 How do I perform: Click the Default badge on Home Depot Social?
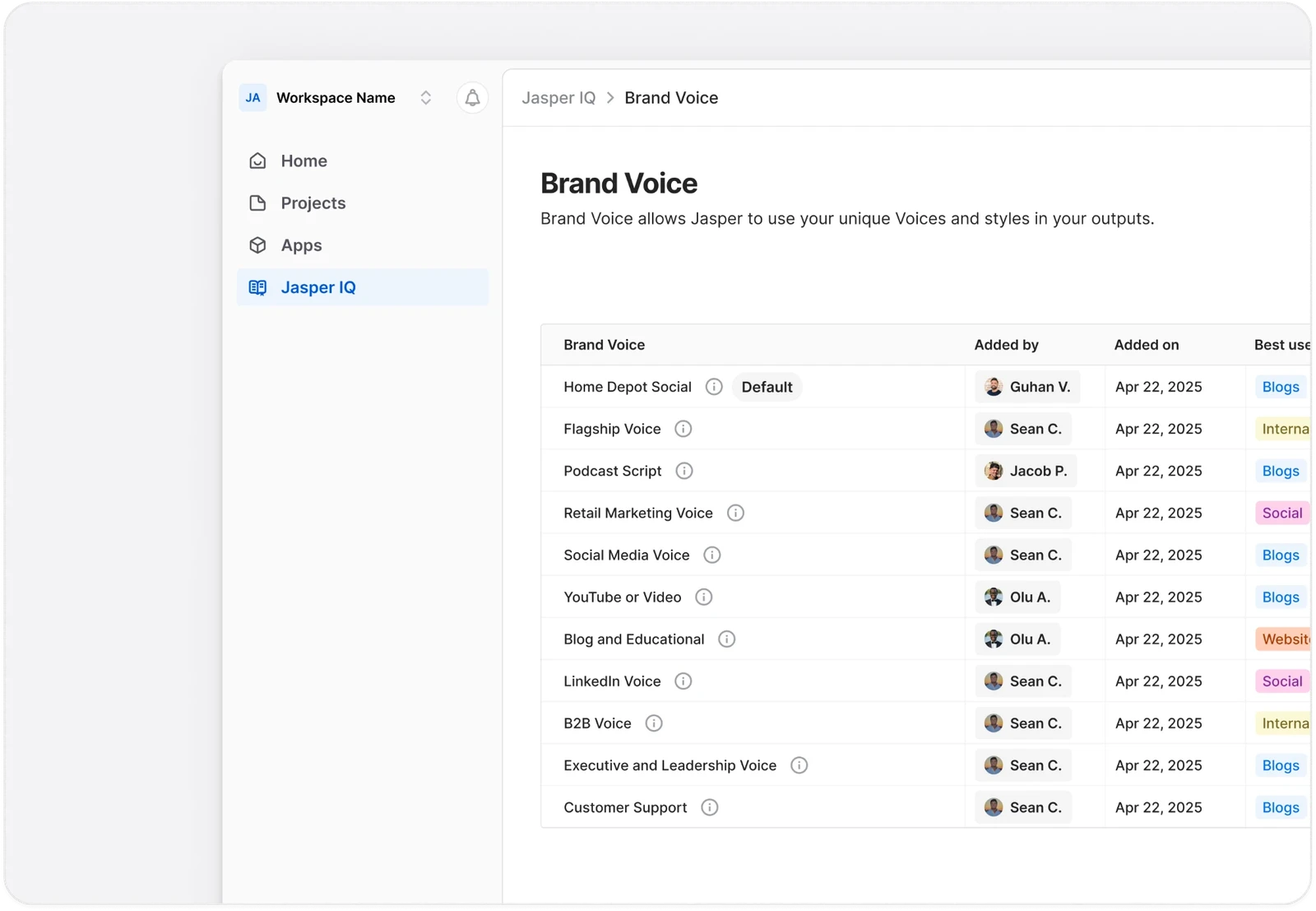767,387
